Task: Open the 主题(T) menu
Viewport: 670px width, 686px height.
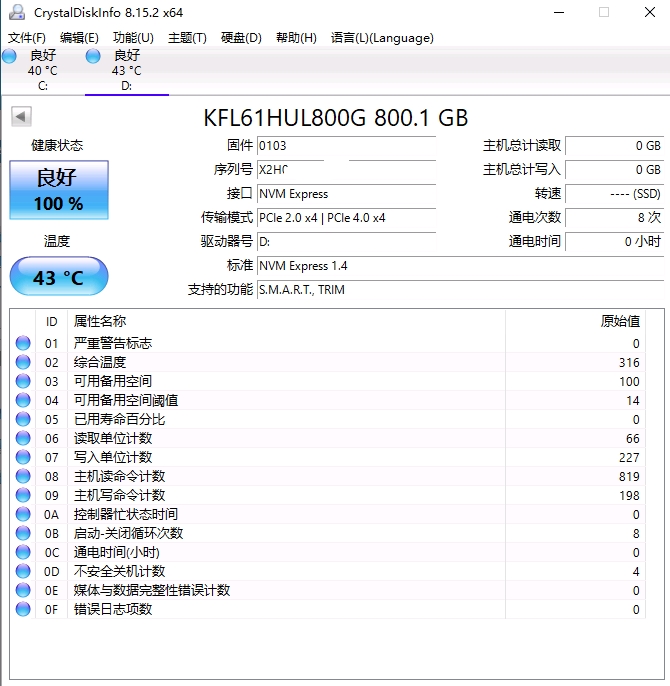Action: click(187, 38)
